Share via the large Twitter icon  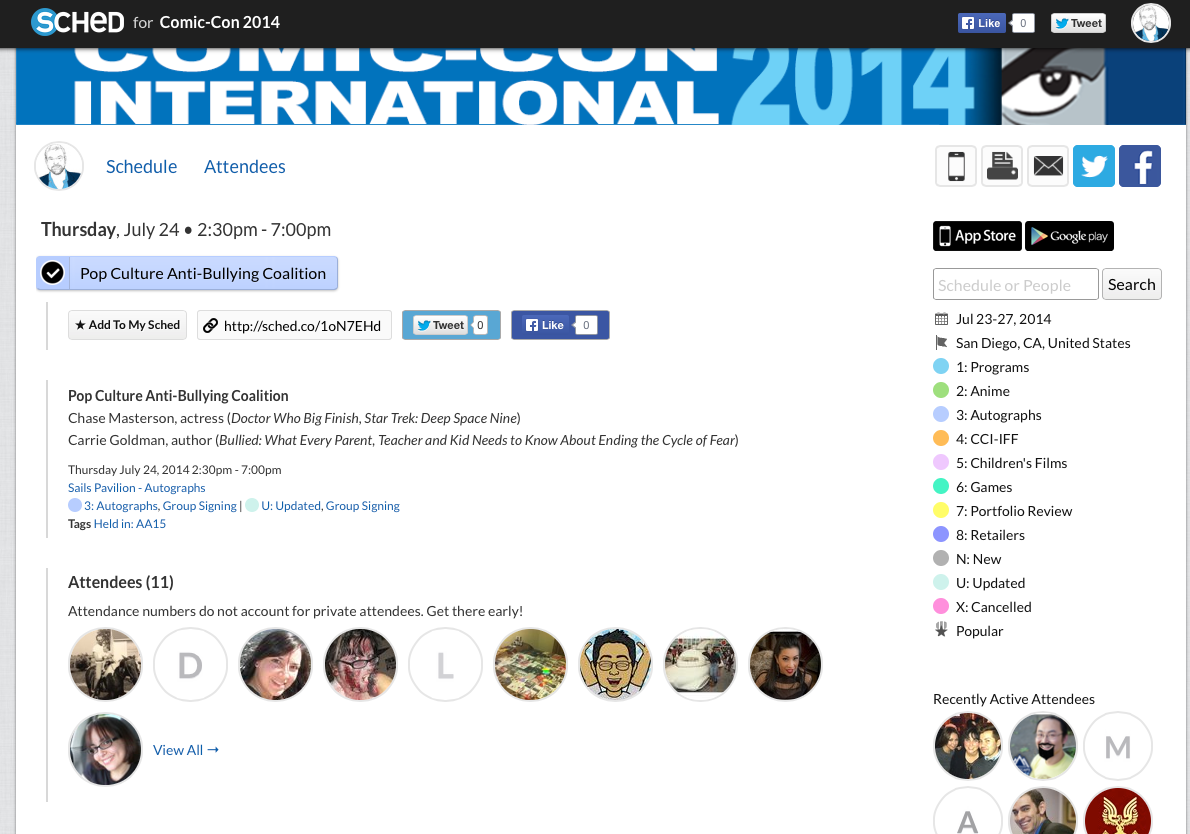click(x=1094, y=165)
